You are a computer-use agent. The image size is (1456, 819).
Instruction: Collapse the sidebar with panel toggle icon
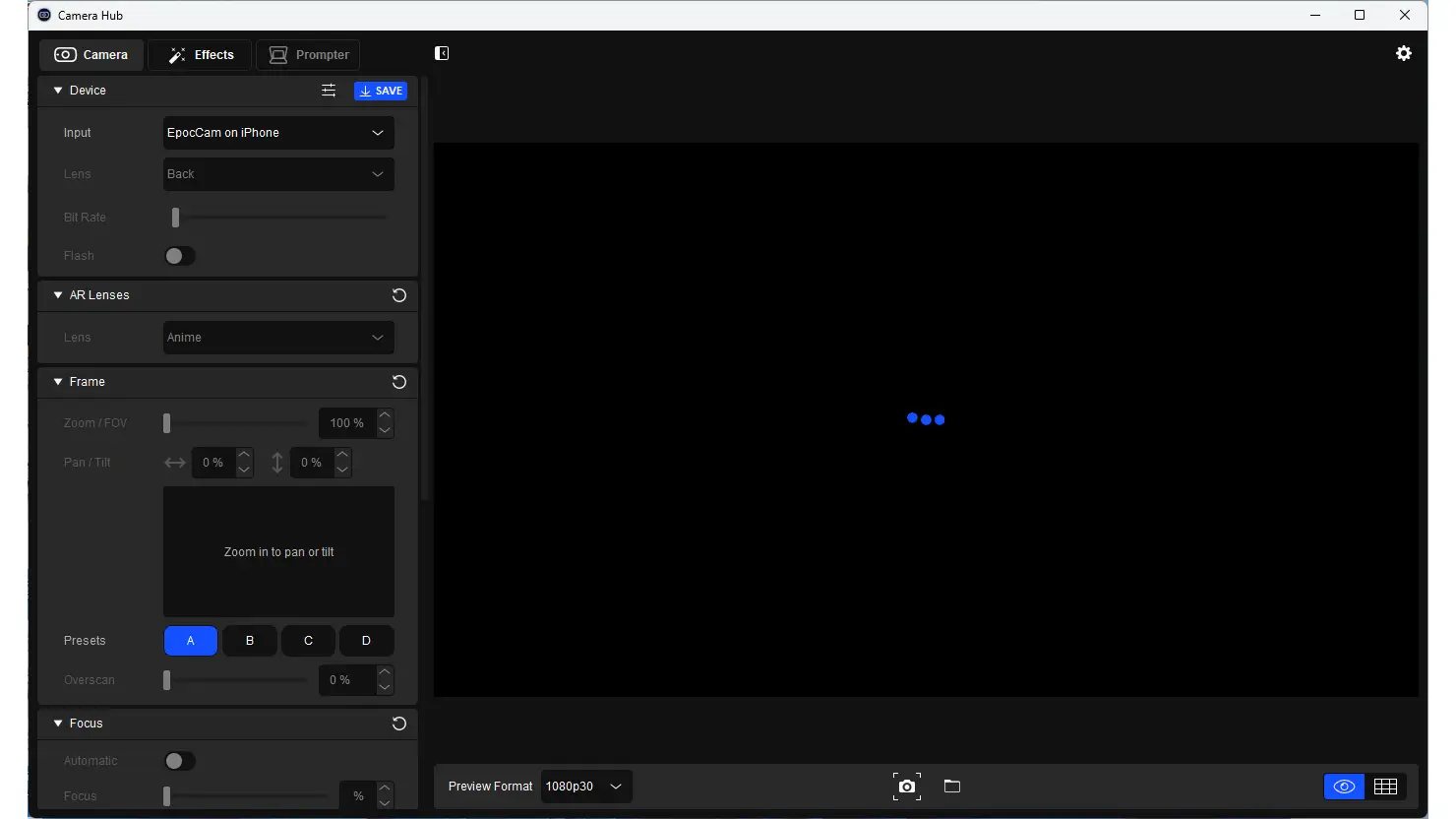(442, 53)
